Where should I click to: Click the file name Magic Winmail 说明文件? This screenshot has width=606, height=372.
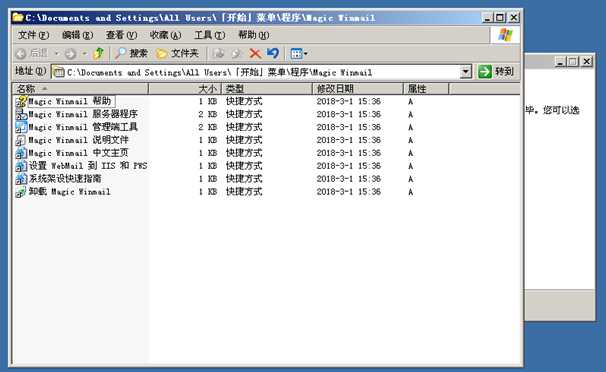click(x=78, y=140)
